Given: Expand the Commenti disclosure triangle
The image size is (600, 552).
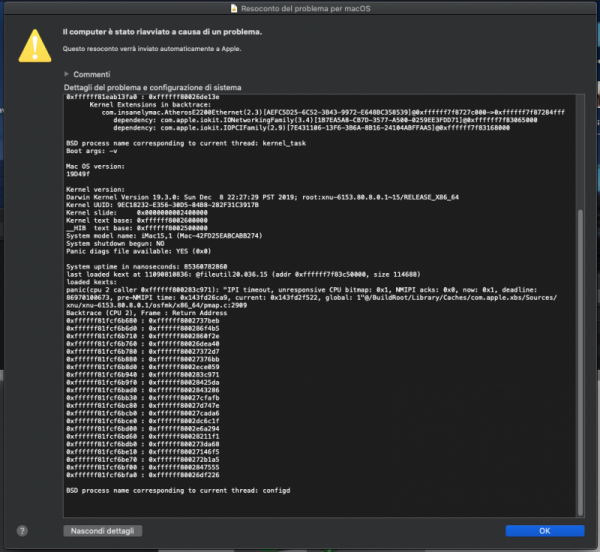Looking at the screenshot, I should 66,74.
